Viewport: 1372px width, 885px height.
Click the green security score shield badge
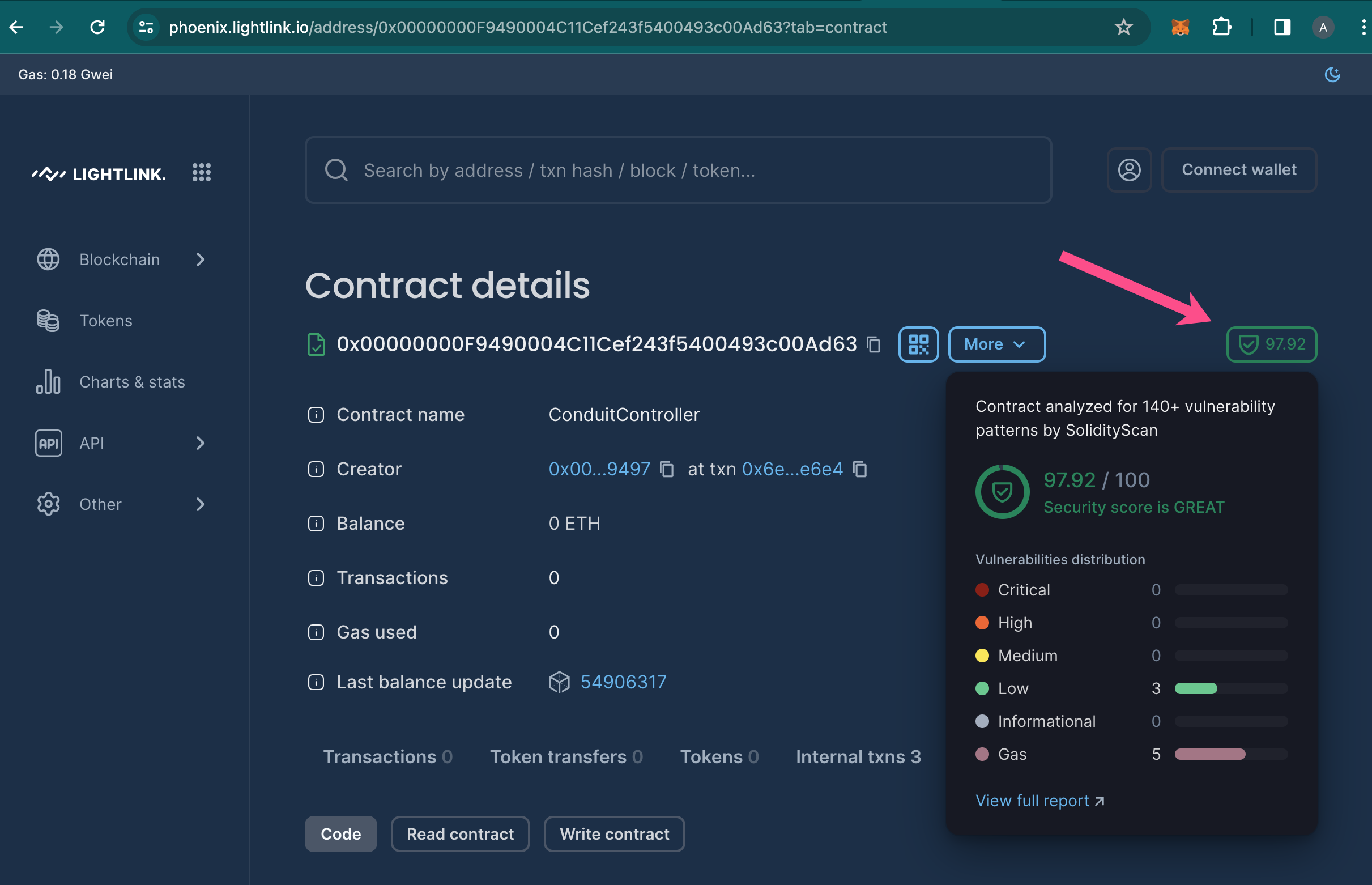point(1271,344)
